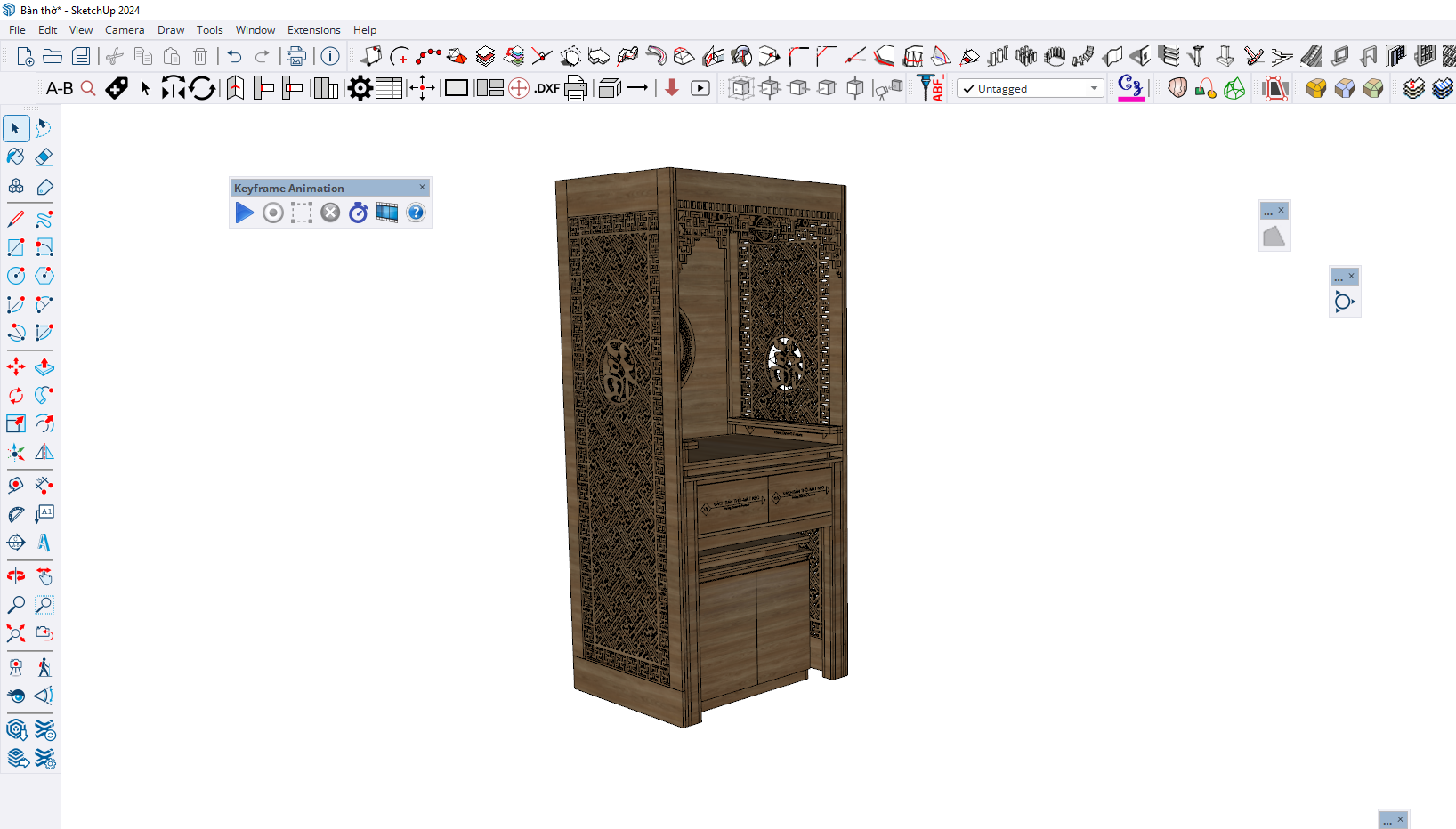Open the Untagged tag dropdown

[1094, 88]
